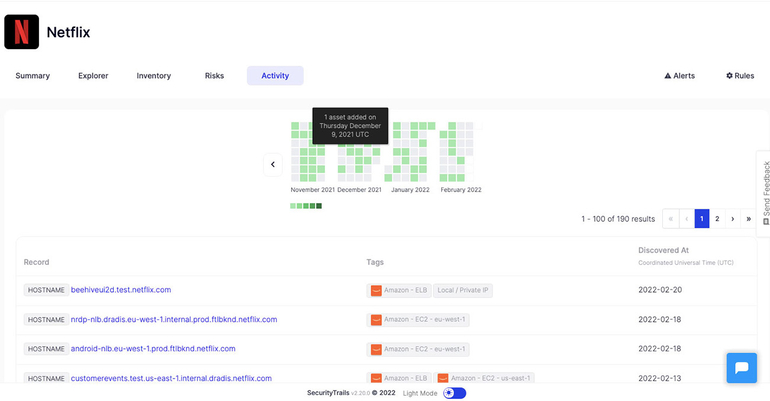Open the Send Feedback side tab

[766, 193]
